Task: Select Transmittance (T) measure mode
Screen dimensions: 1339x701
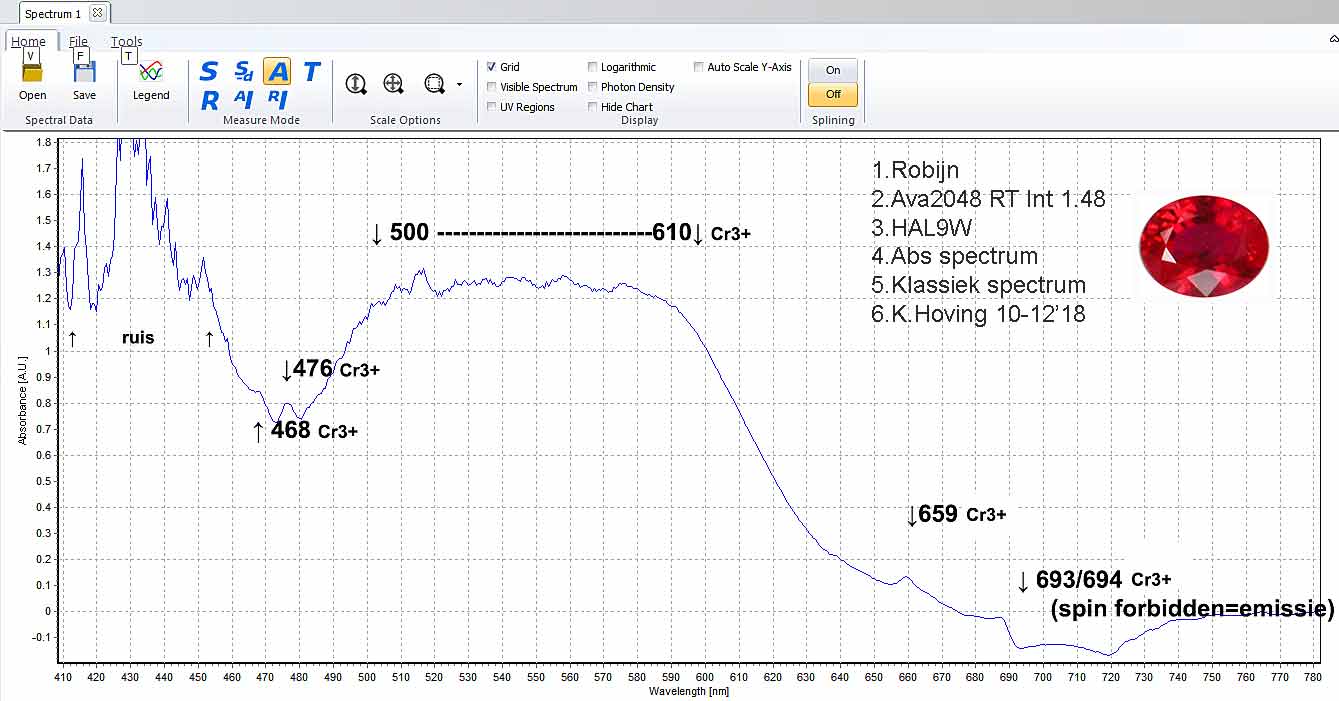Action: 311,71
